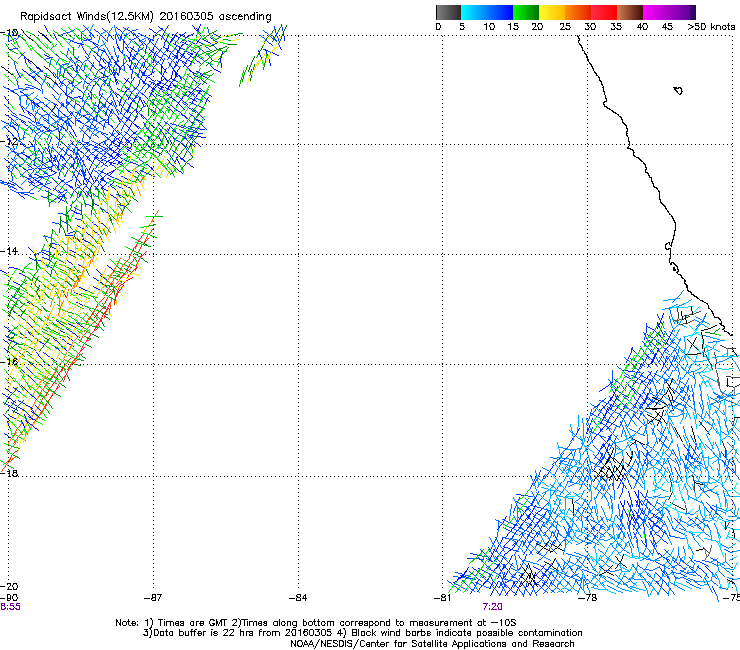
Task: Click the longitude label '-81'
Action: pyautogui.click(x=443, y=598)
